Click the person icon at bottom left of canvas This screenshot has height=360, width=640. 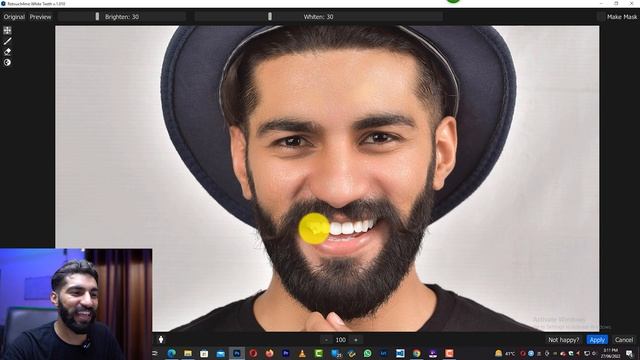(x=161, y=339)
